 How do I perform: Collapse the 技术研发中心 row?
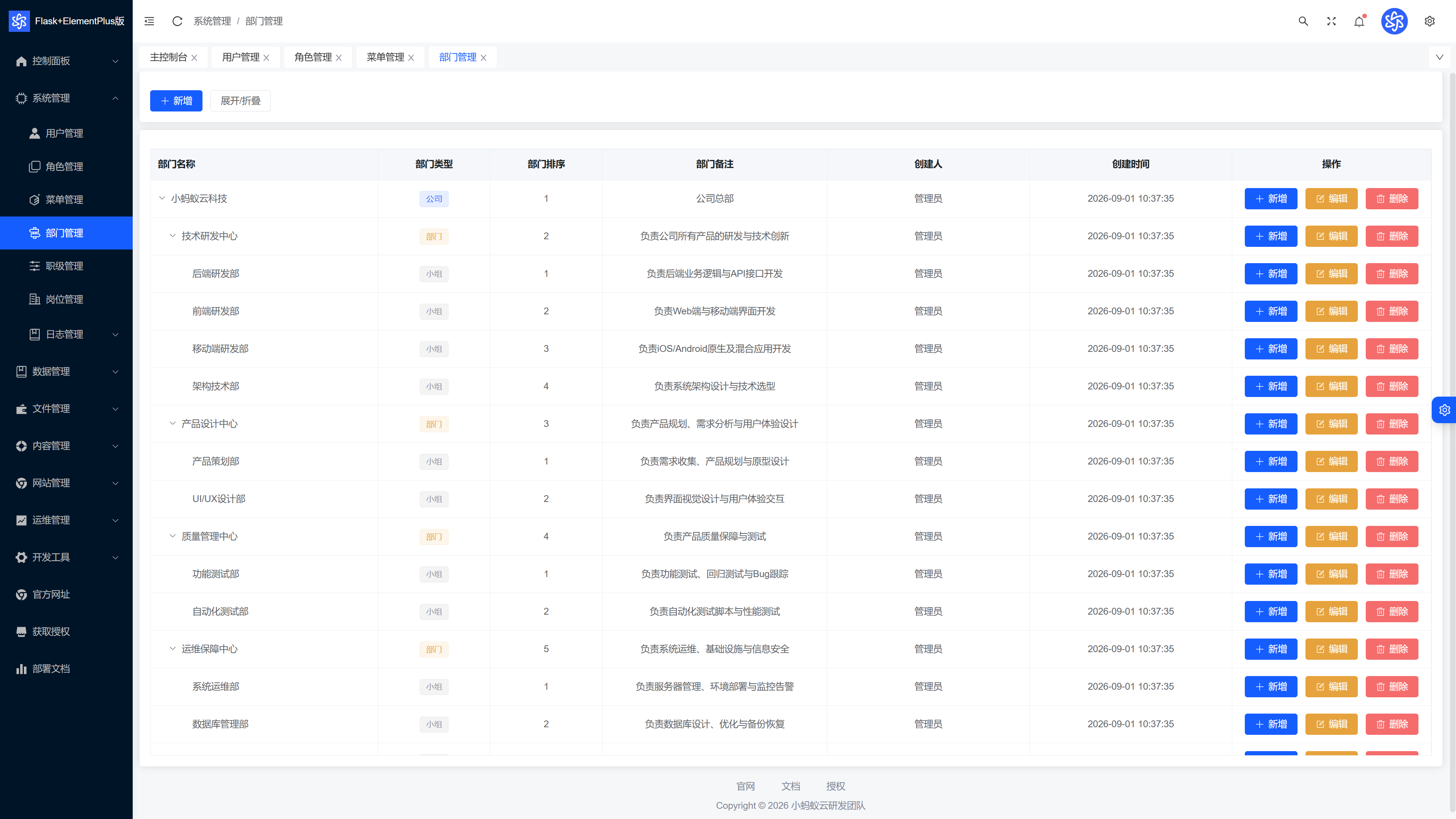(x=173, y=236)
